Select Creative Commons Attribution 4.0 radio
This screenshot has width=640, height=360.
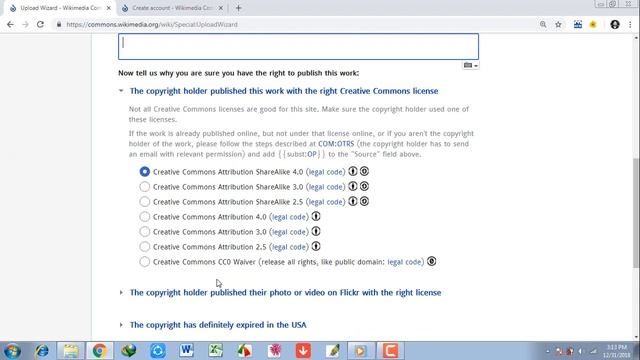144,217
